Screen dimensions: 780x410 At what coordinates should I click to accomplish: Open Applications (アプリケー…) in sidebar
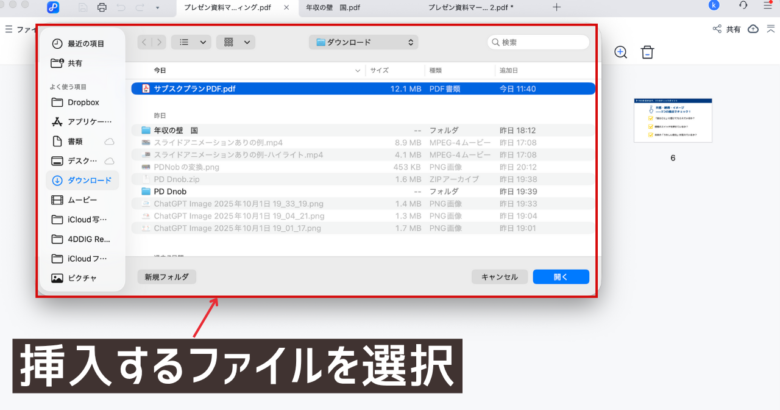point(82,121)
